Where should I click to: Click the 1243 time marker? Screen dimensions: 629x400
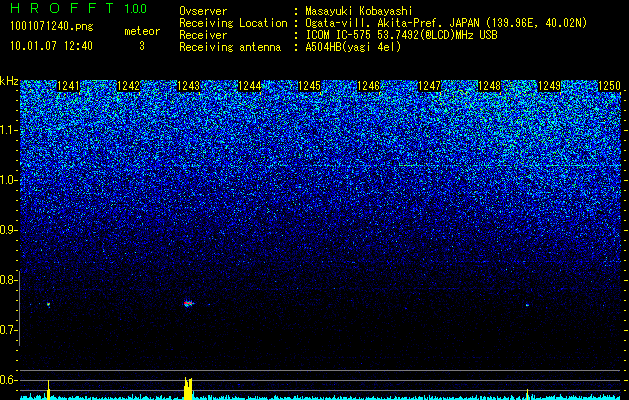click(189, 86)
